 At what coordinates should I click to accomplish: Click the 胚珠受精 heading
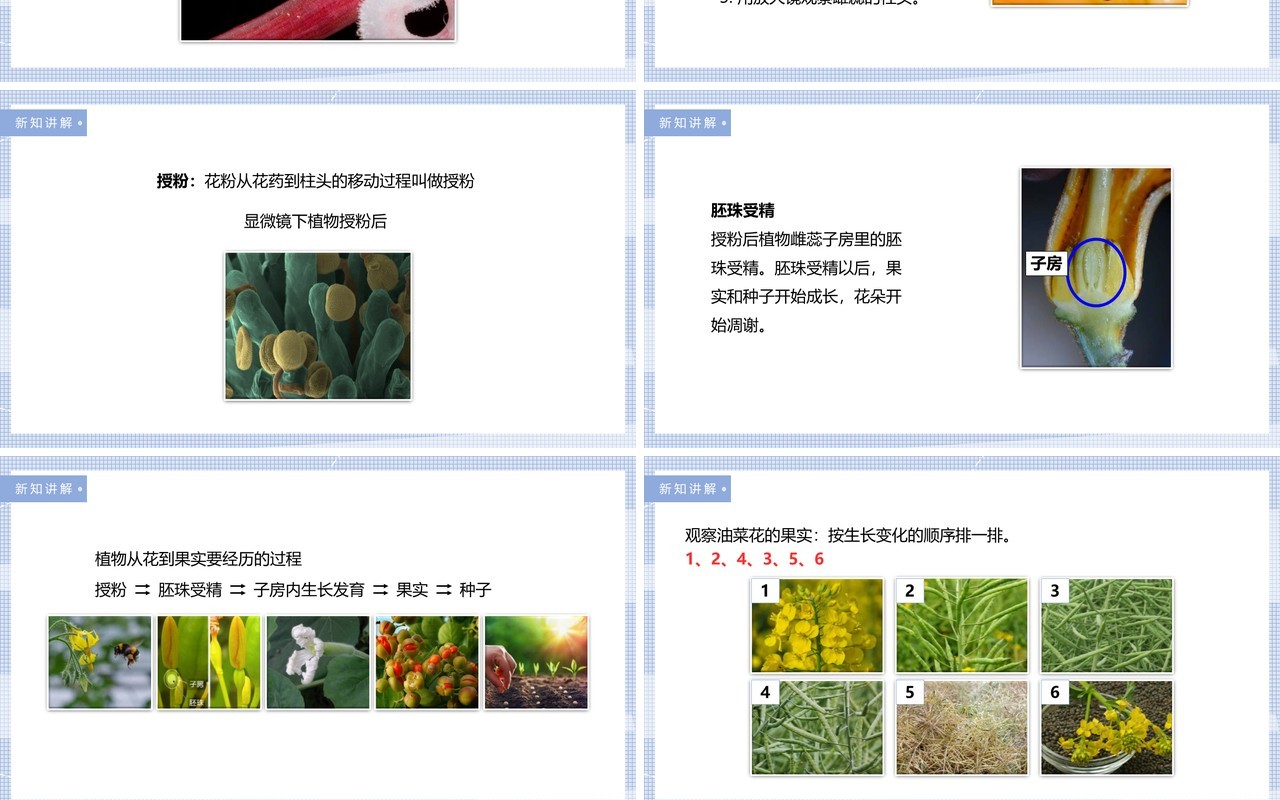(x=743, y=210)
